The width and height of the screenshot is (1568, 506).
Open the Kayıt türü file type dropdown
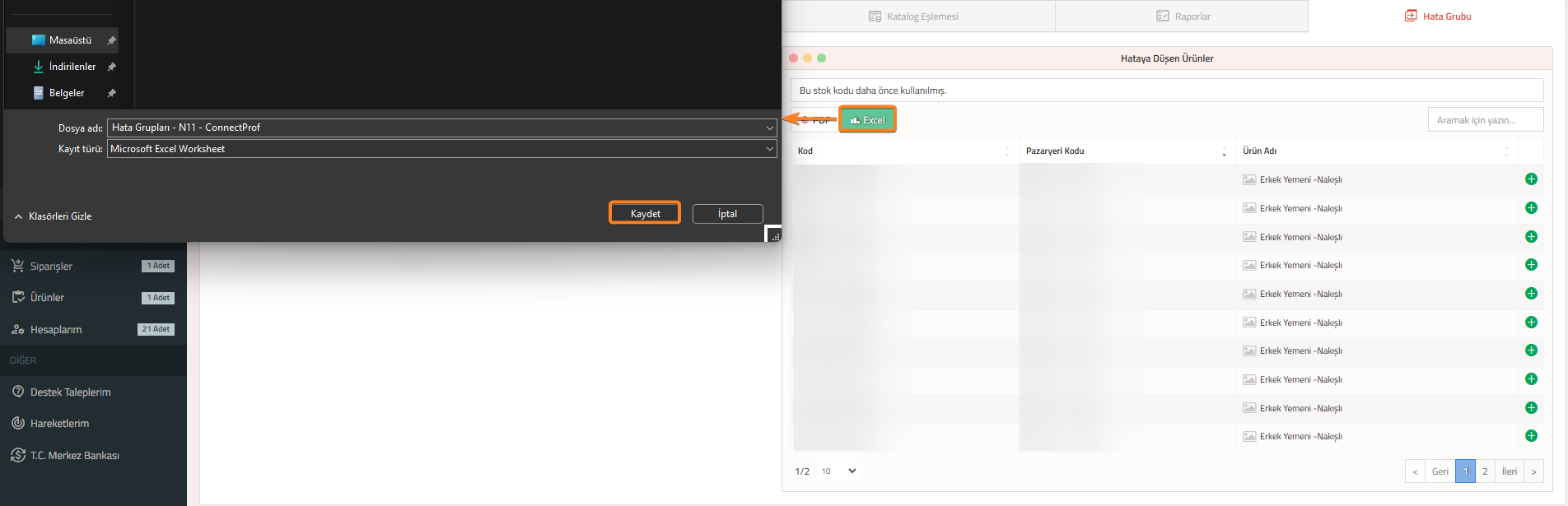[769, 149]
